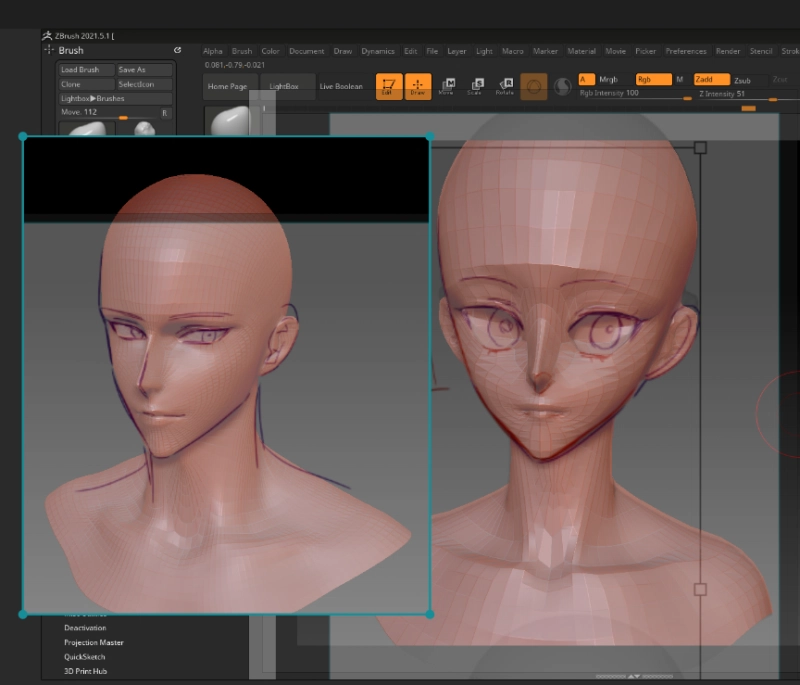
Task: Select the Draw mode icon
Action: [418, 87]
